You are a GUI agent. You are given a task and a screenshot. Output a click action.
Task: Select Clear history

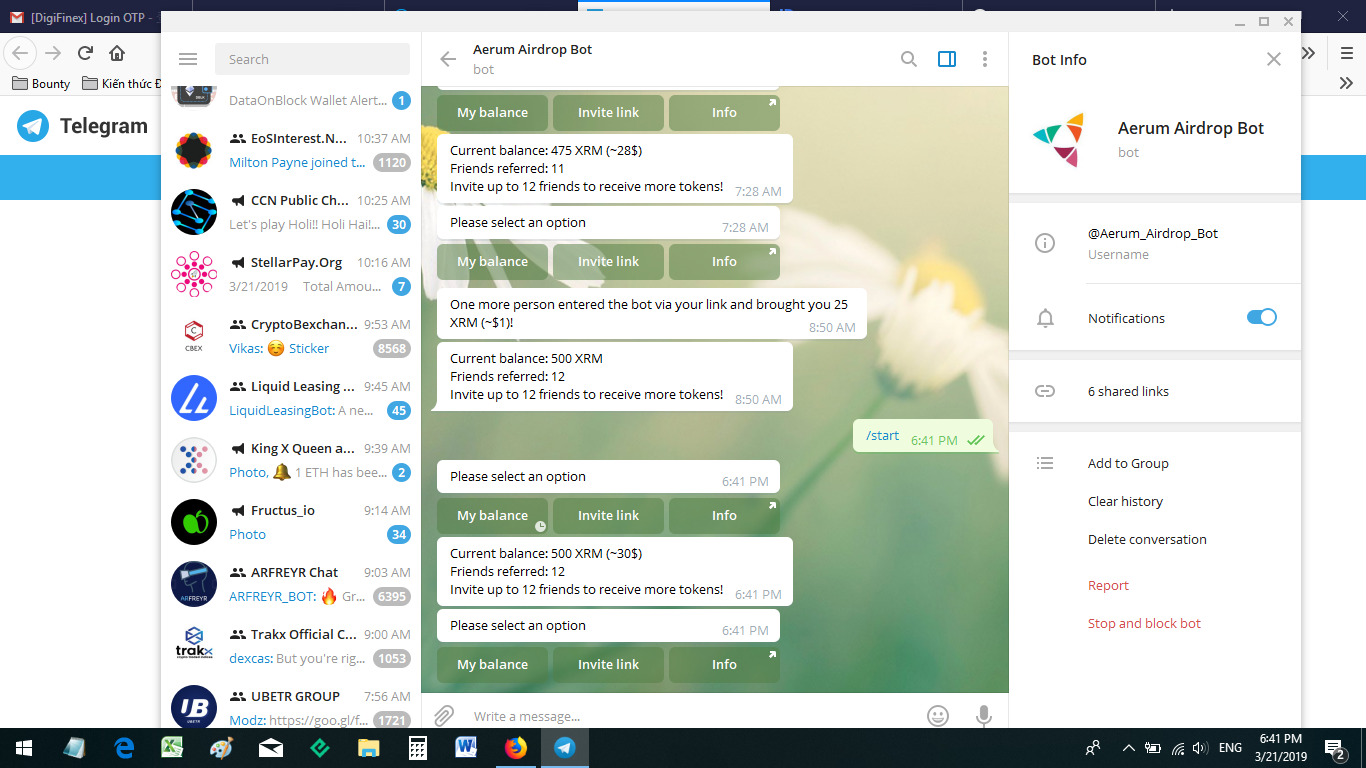tap(1125, 501)
